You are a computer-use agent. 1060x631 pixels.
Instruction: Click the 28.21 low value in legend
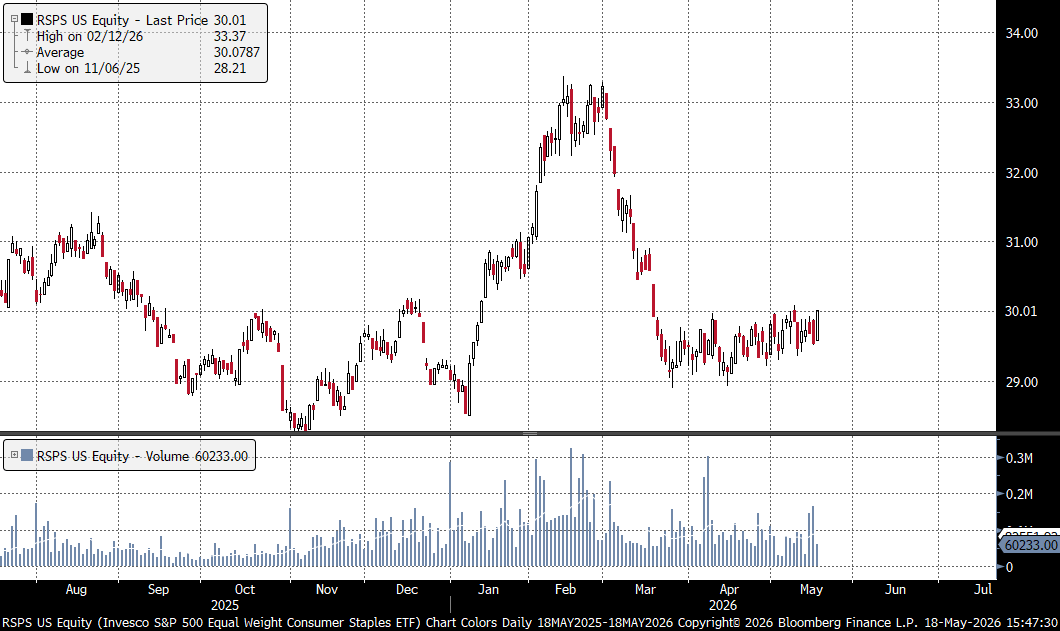(x=230, y=68)
